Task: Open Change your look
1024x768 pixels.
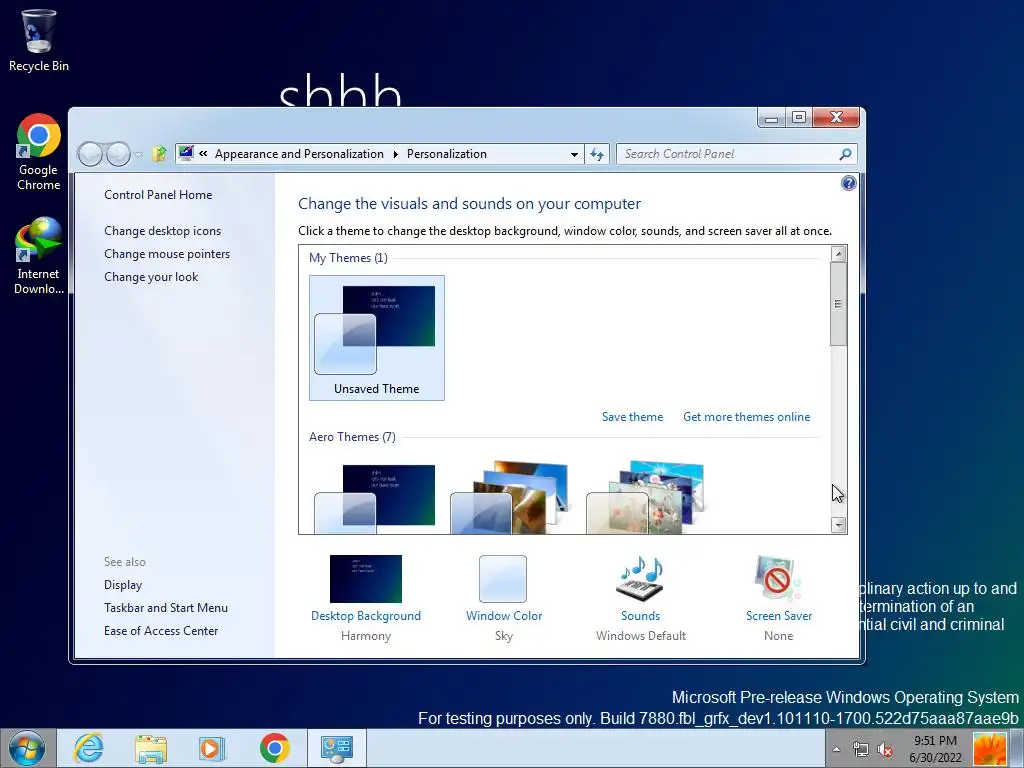Action: [151, 277]
